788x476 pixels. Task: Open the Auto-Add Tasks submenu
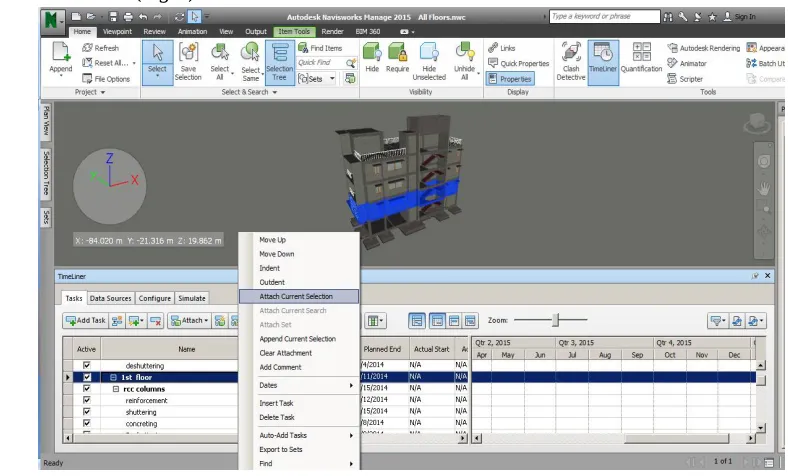(300, 435)
